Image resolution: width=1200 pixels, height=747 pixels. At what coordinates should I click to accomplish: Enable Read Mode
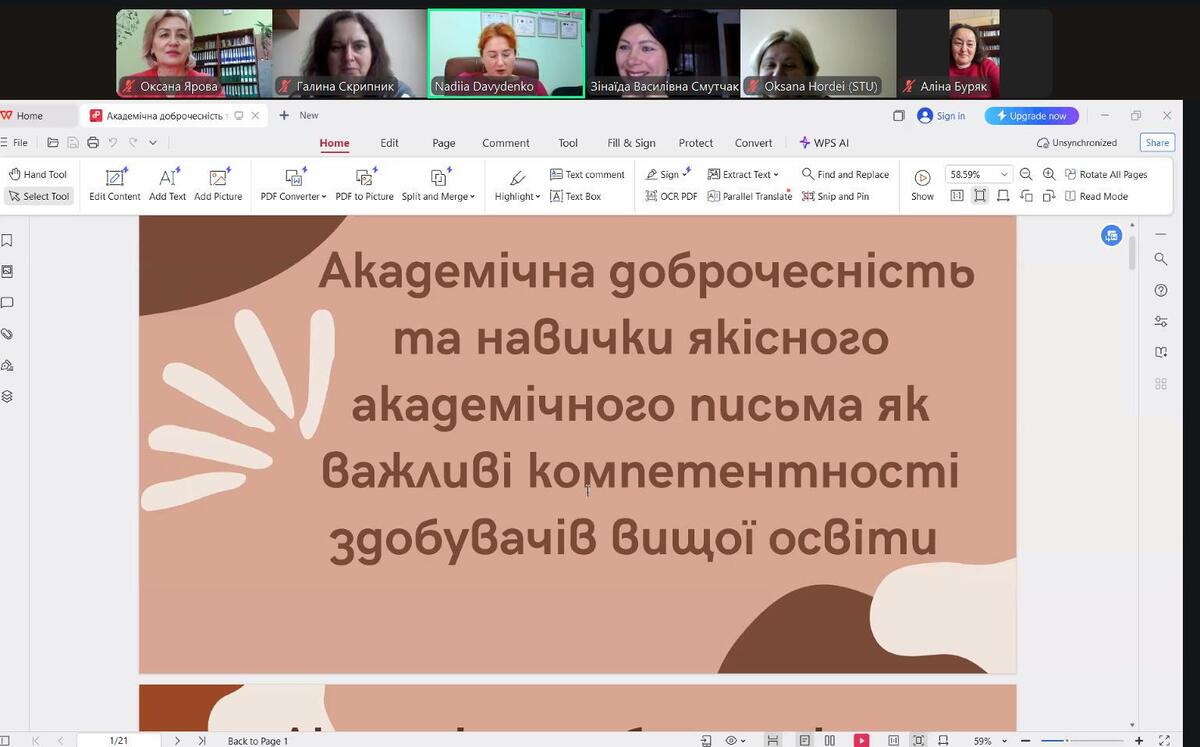pos(1095,196)
